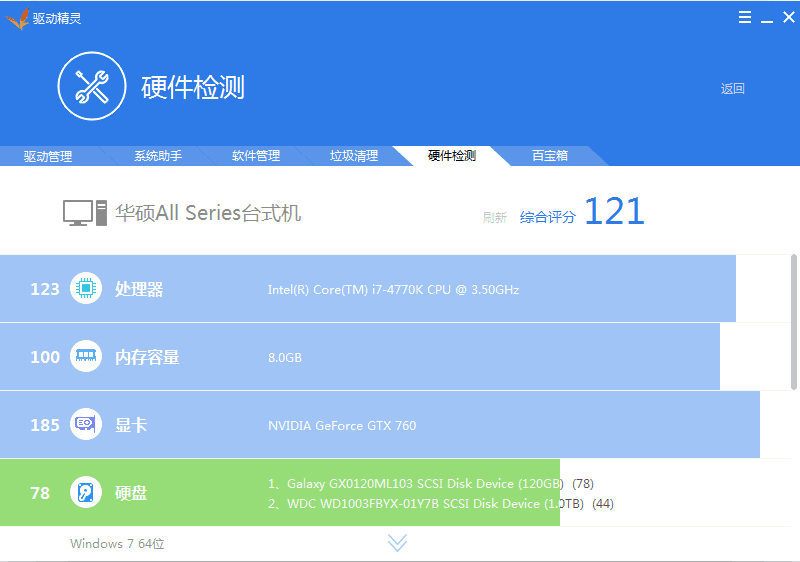Viewport: 800px width, 562px height.
Task: Click the desktop computer icon
Action: (85, 213)
